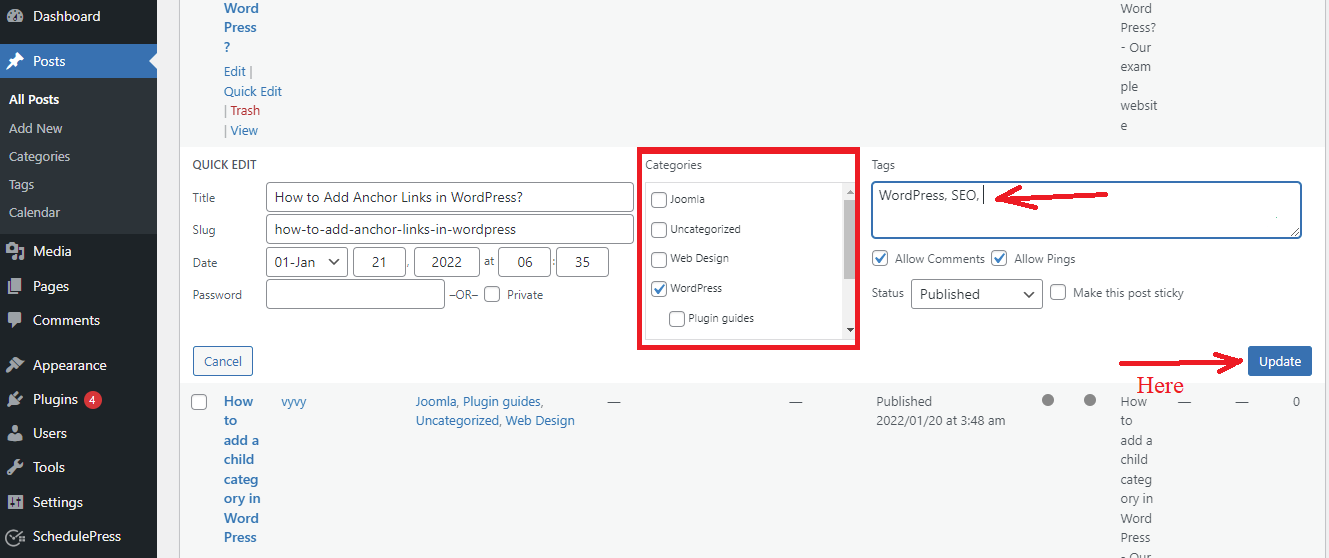
Task: Click the Tools wrench icon
Action: click(15, 467)
